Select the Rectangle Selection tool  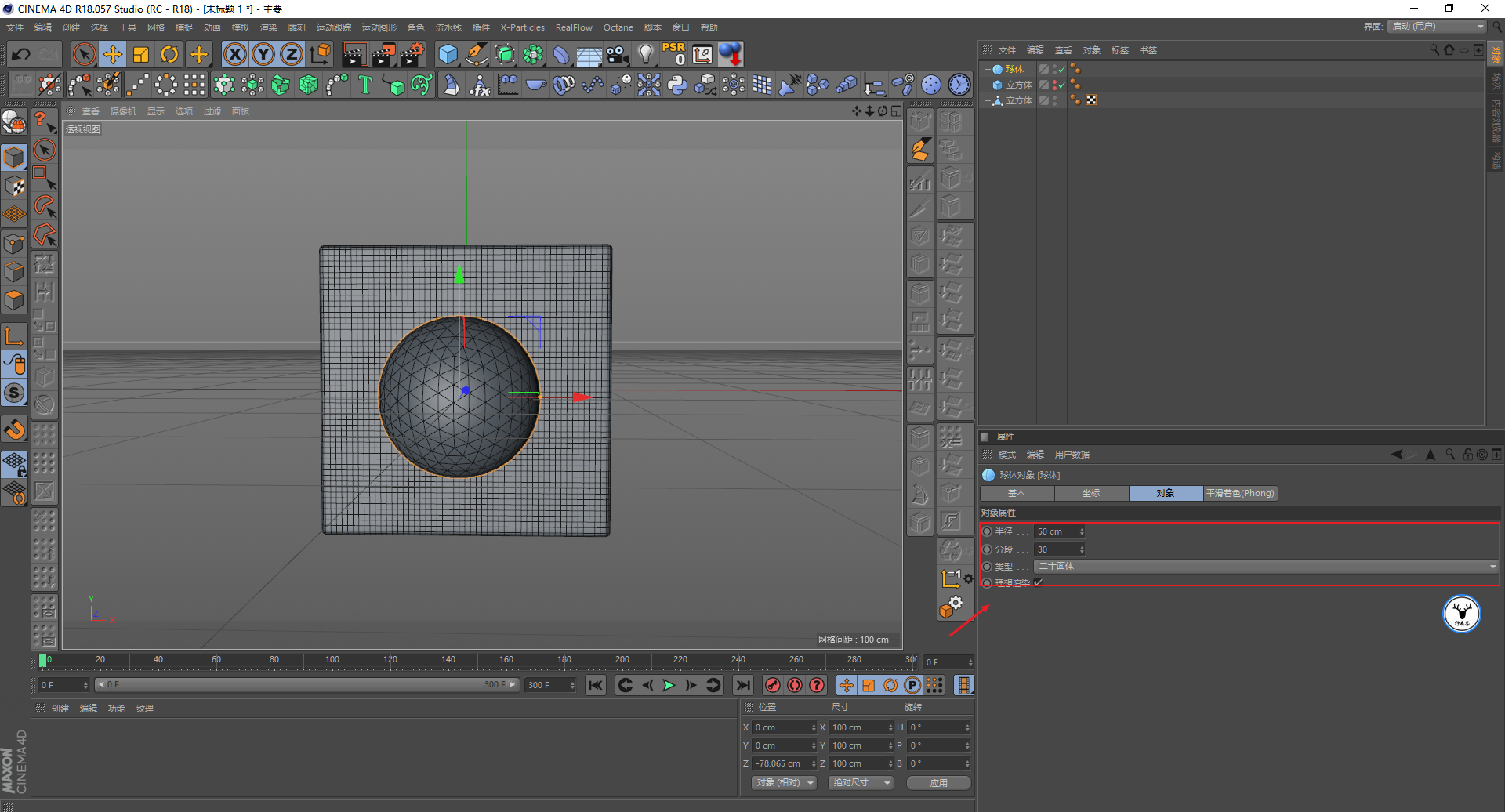[x=45, y=178]
